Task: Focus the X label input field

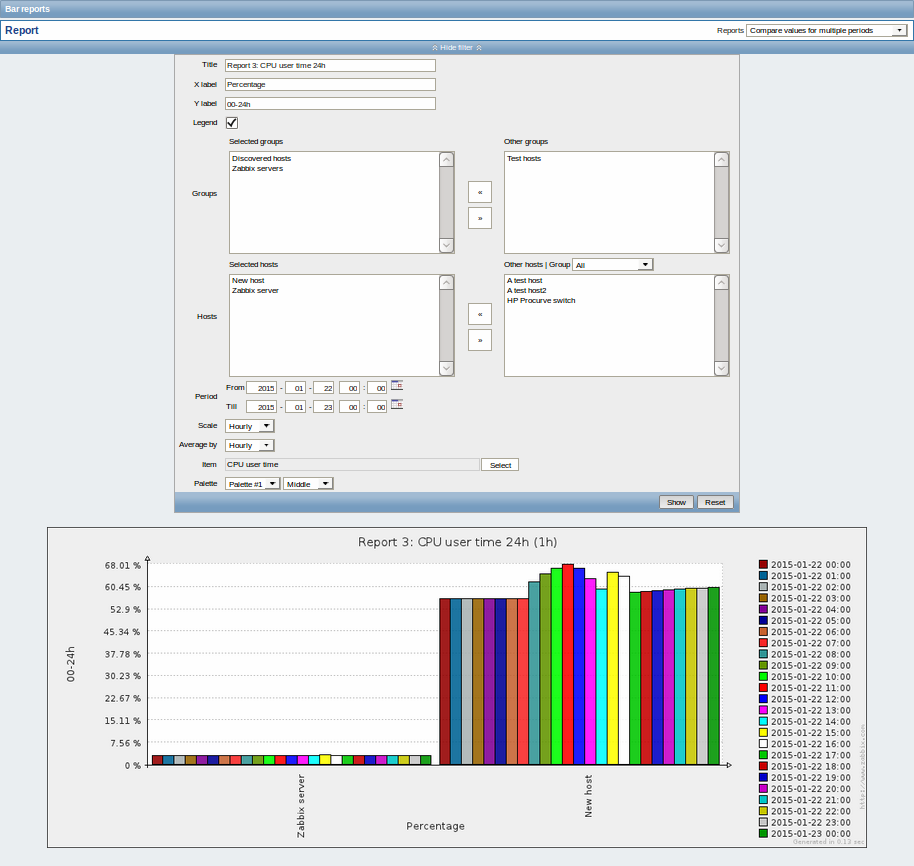Action: click(330, 85)
